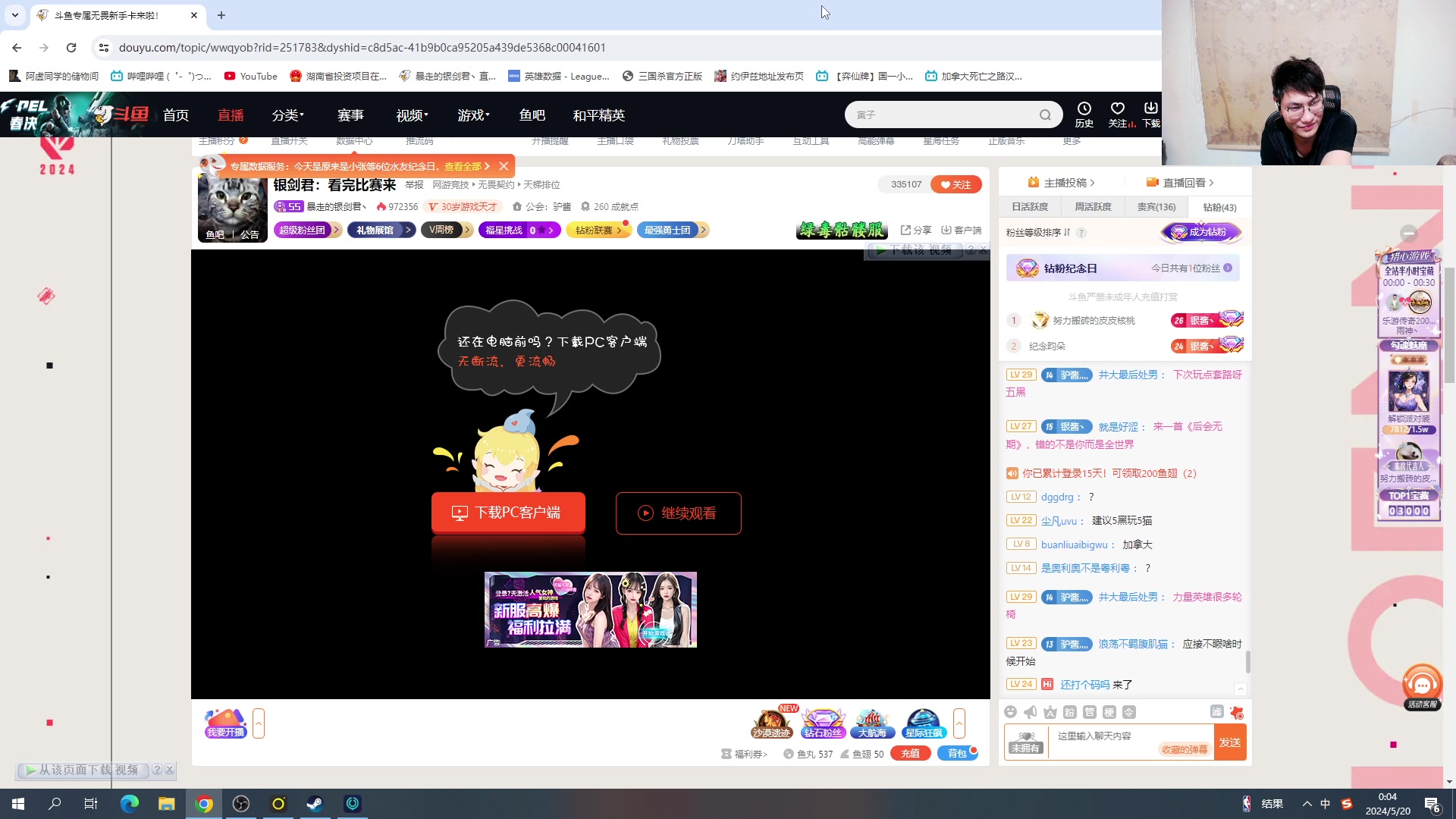Expand the 分类 dropdown menu
1456x819 pixels.
pyautogui.click(x=288, y=115)
